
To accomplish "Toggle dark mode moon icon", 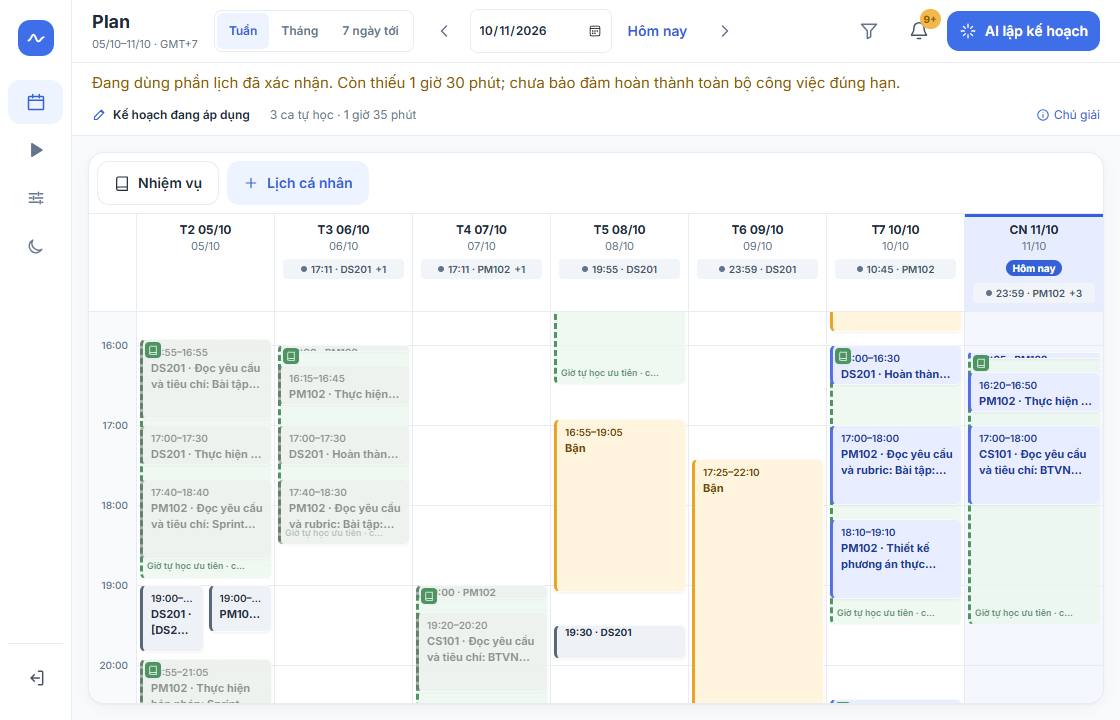I will pos(36,246).
